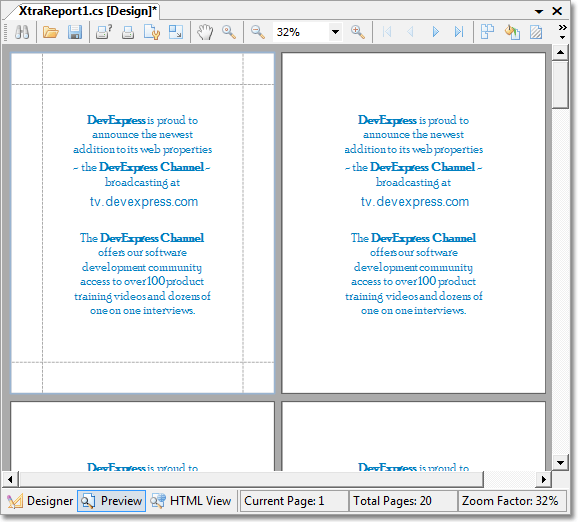Click the horizontal scrollbar left arrow
The height and width of the screenshot is (522, 578).
tap(10, 479)
